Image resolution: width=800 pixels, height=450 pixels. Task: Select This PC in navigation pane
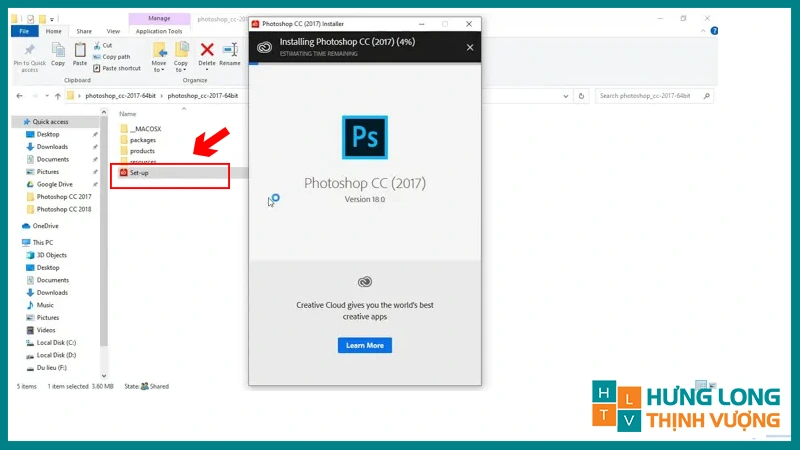coord(42,243)
